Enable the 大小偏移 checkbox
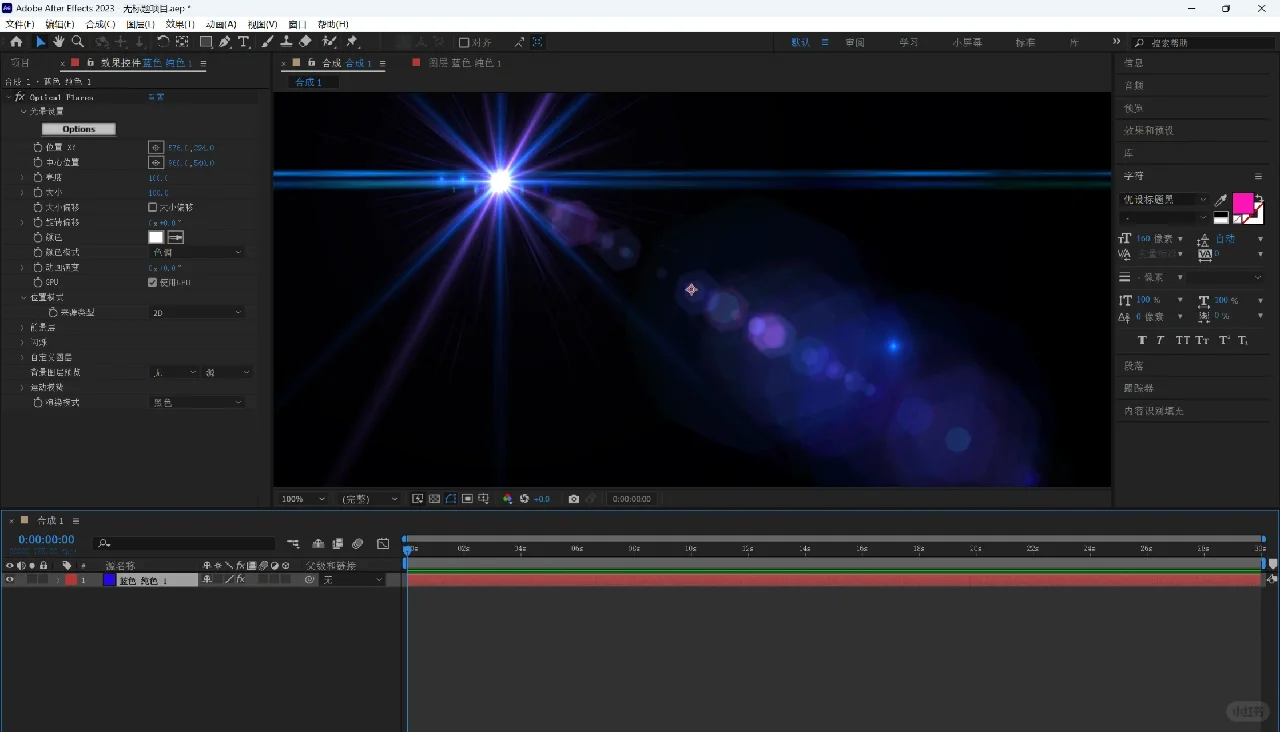1280x732 pixels. pos(153,208)
